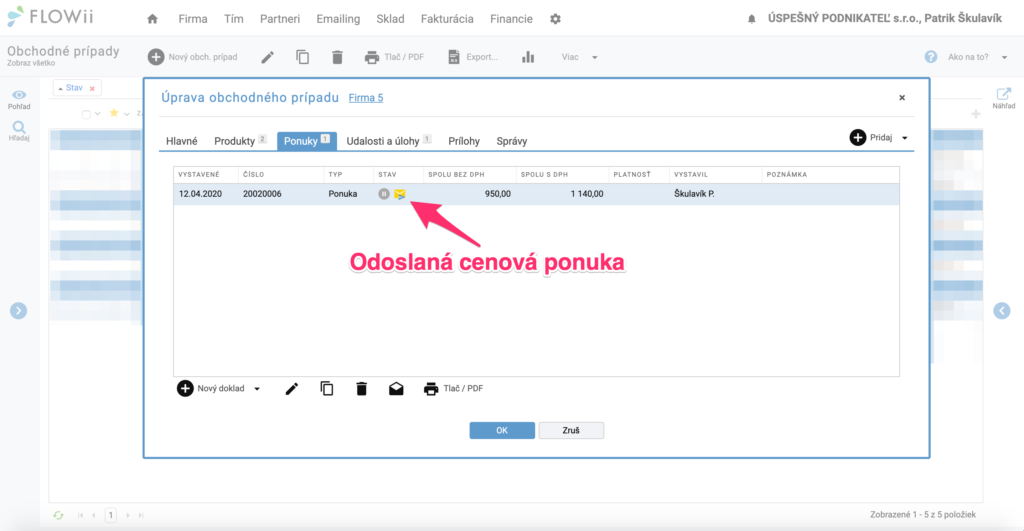1024x531 pixels.
Task: Duplicate the selected offer in dialog
Action: (327, 389)
